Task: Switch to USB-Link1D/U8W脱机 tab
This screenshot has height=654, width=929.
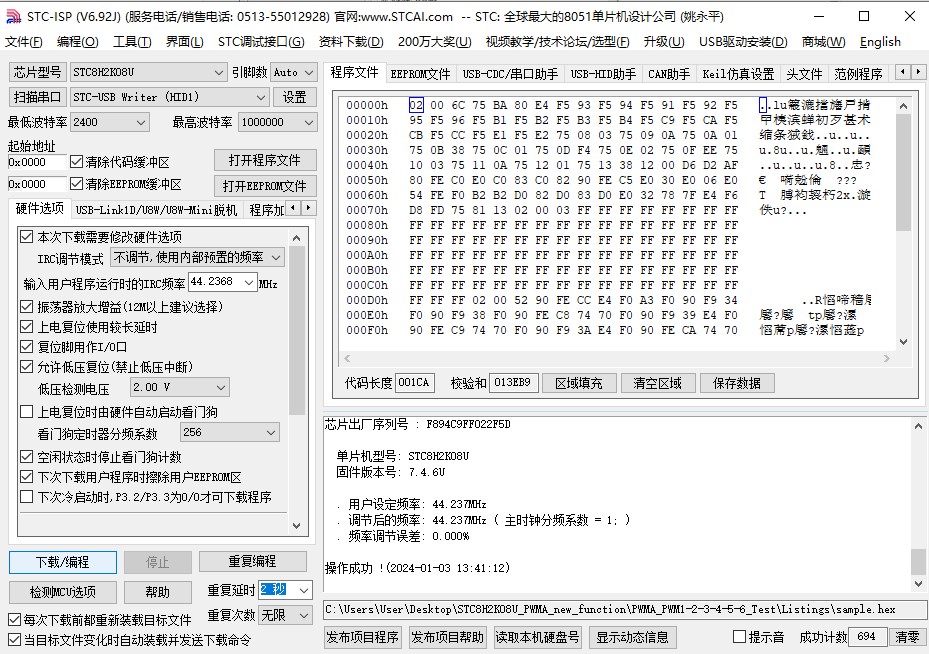Action: tap(156, 210)
